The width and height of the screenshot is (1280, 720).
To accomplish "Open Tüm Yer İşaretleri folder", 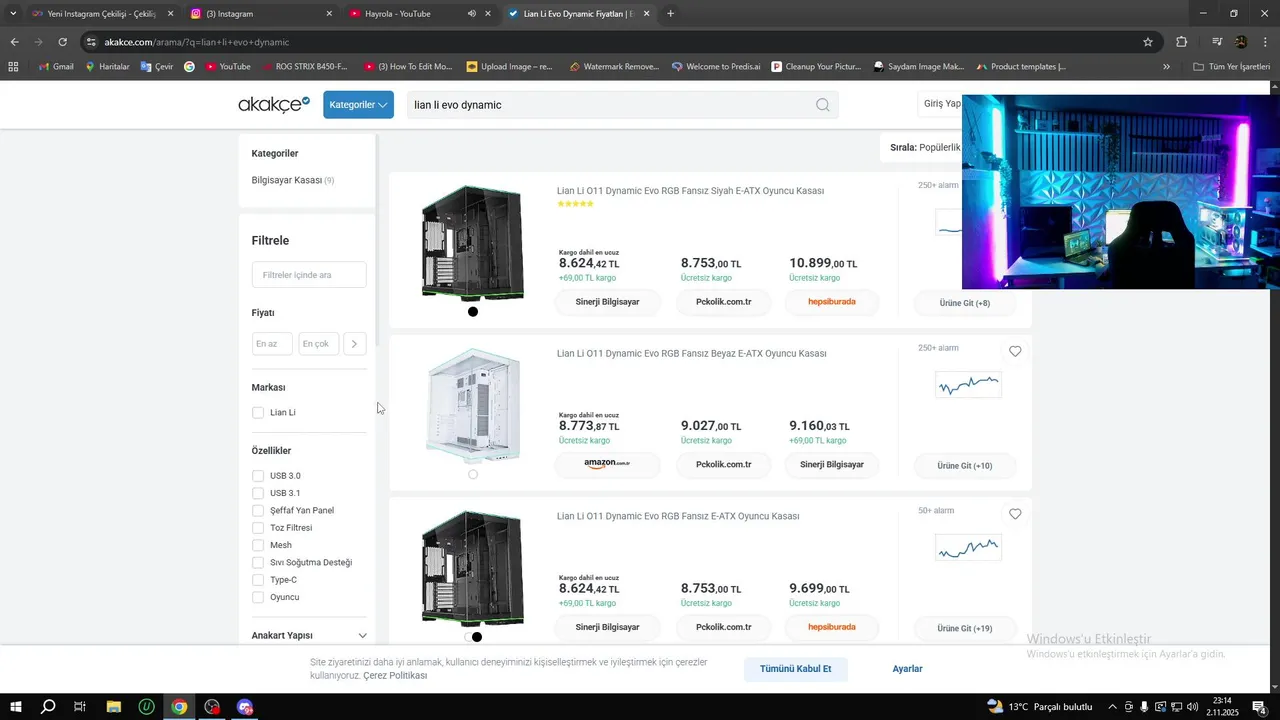I will click(1231, 67).
